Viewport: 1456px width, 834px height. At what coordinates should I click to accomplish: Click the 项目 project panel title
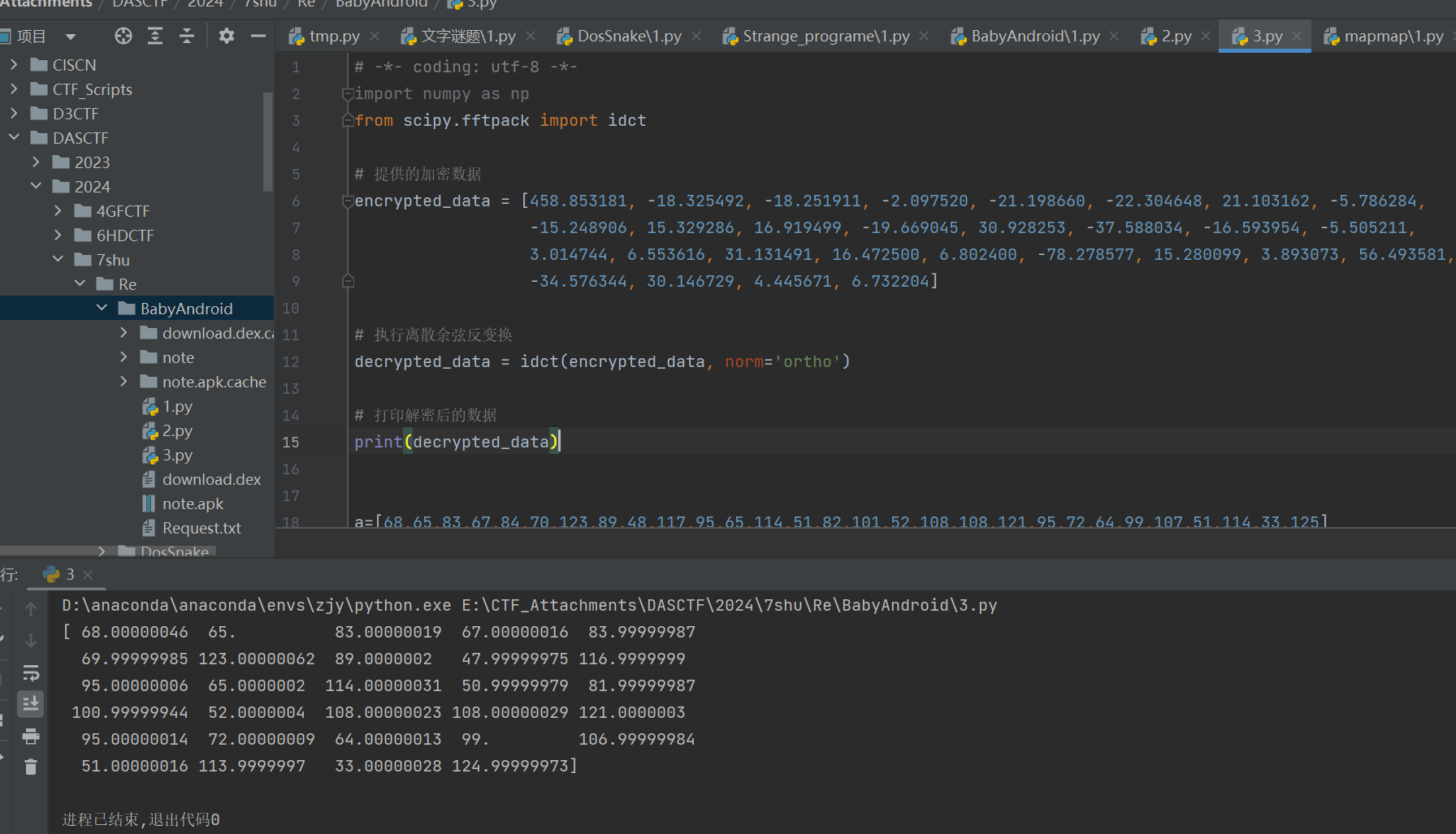click(32, 37)
